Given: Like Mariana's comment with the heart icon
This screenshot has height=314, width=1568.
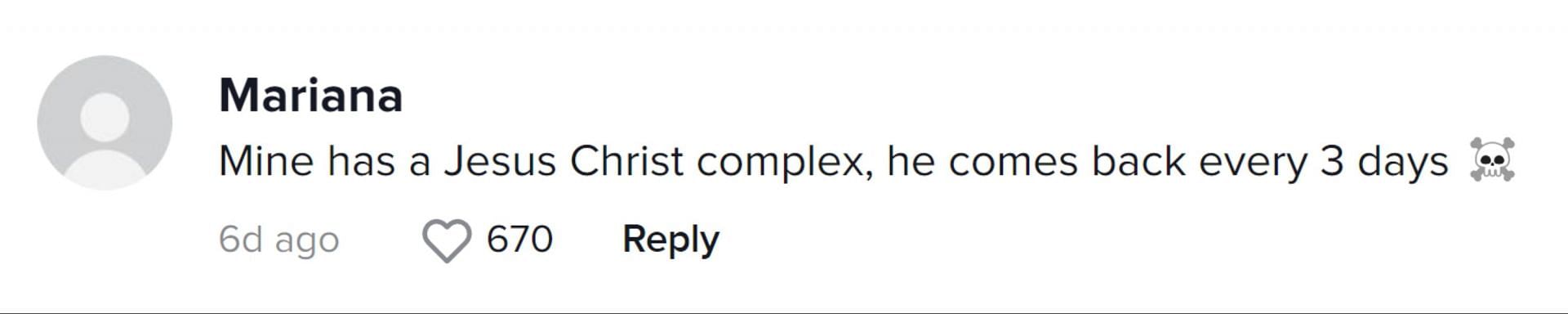Looking at the screenshot, I should pos(447,241).
